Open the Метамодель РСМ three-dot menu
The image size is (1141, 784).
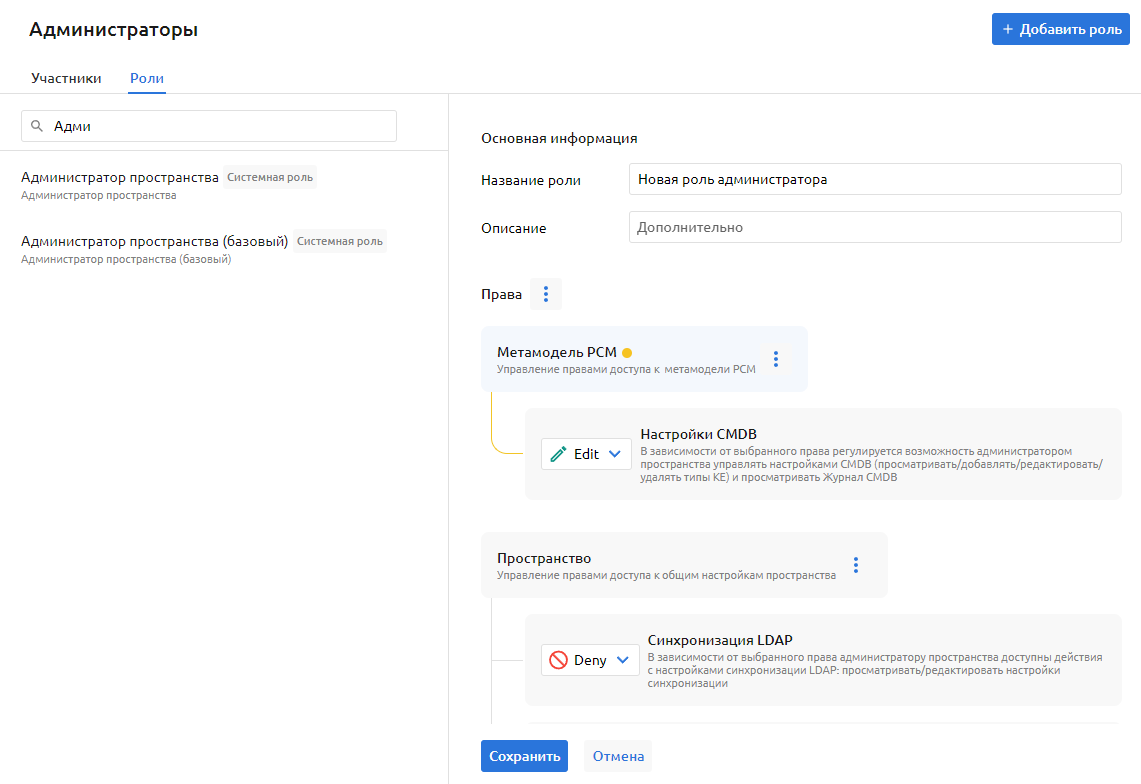[775, 359]
